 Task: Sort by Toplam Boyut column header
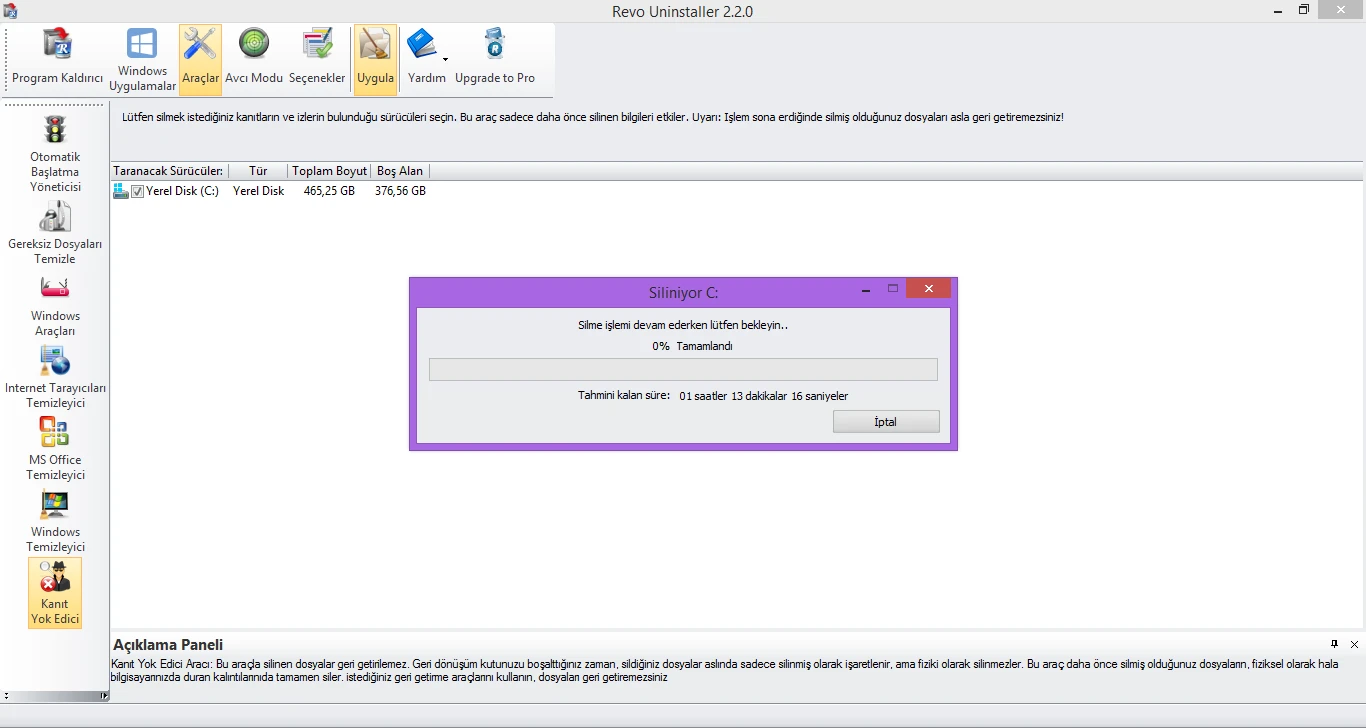[329, 171]
